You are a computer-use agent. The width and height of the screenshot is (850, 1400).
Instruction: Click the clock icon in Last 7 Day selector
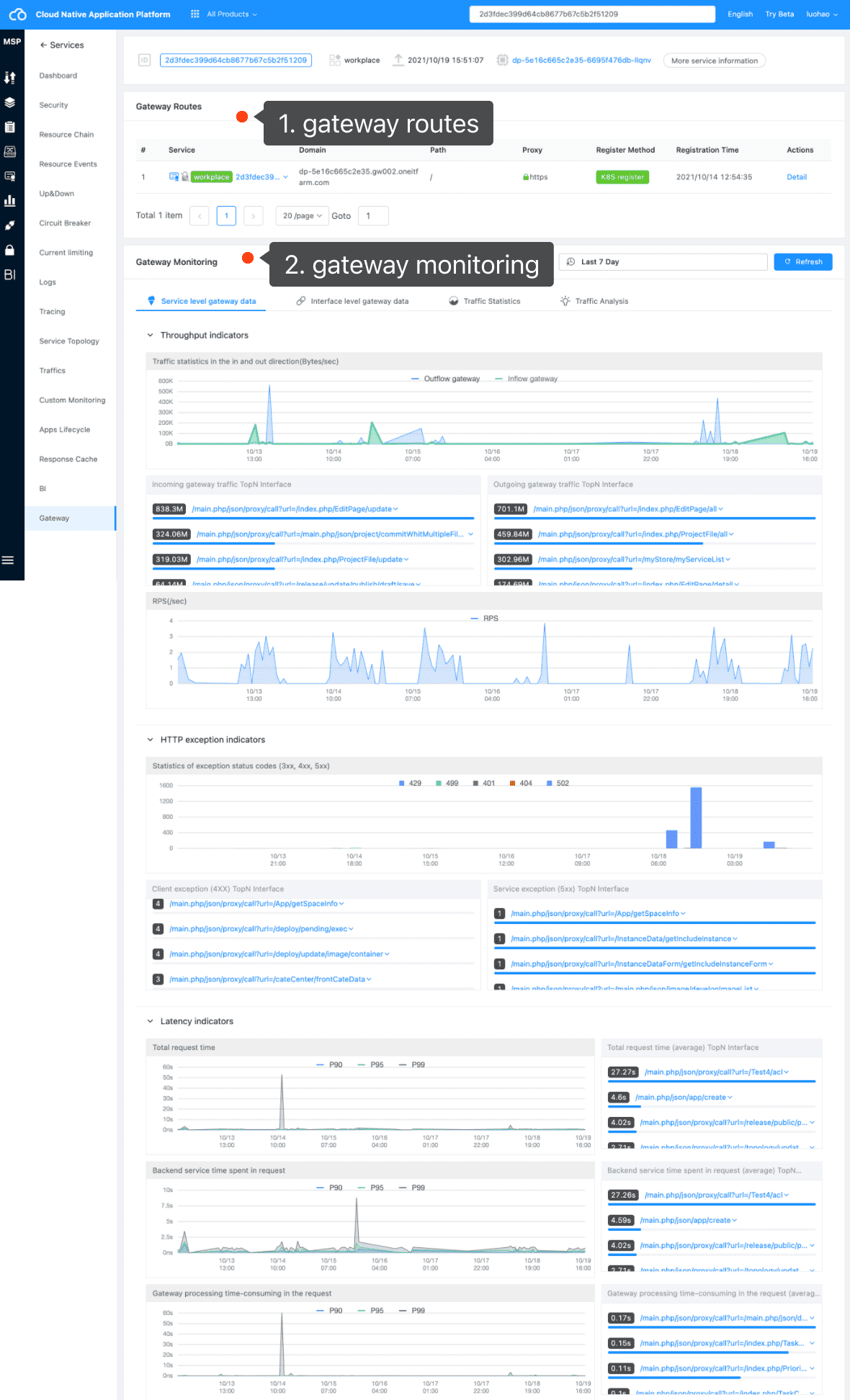tap(571, 262)
